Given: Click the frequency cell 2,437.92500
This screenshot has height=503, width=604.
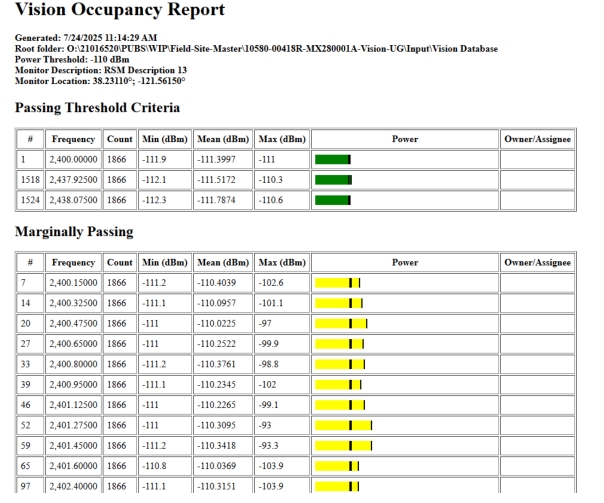Looking at the screenshot, I should 73,180.
